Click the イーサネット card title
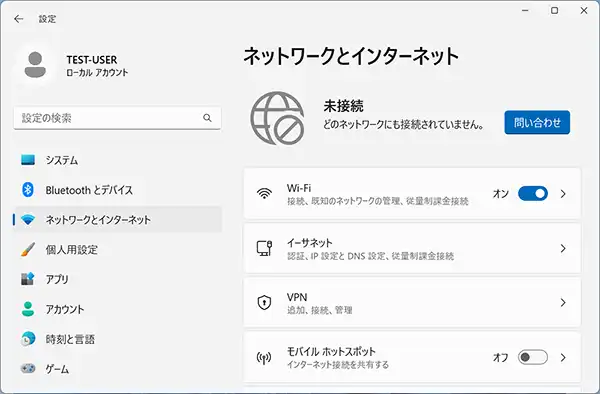Image resolution: width=600 pixels, height=394 pixels. click(x=310, y=243)
